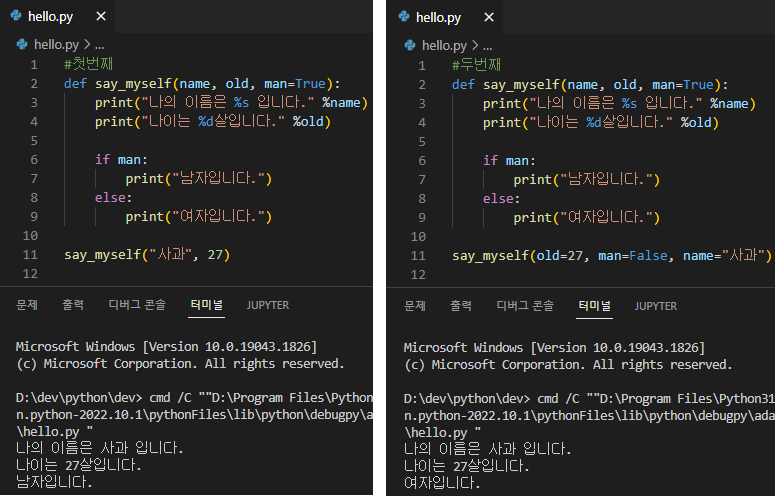Open the 출력 tab in right panel
The width and height of the screenshot is (775, 496).
[x=461, y=306]
